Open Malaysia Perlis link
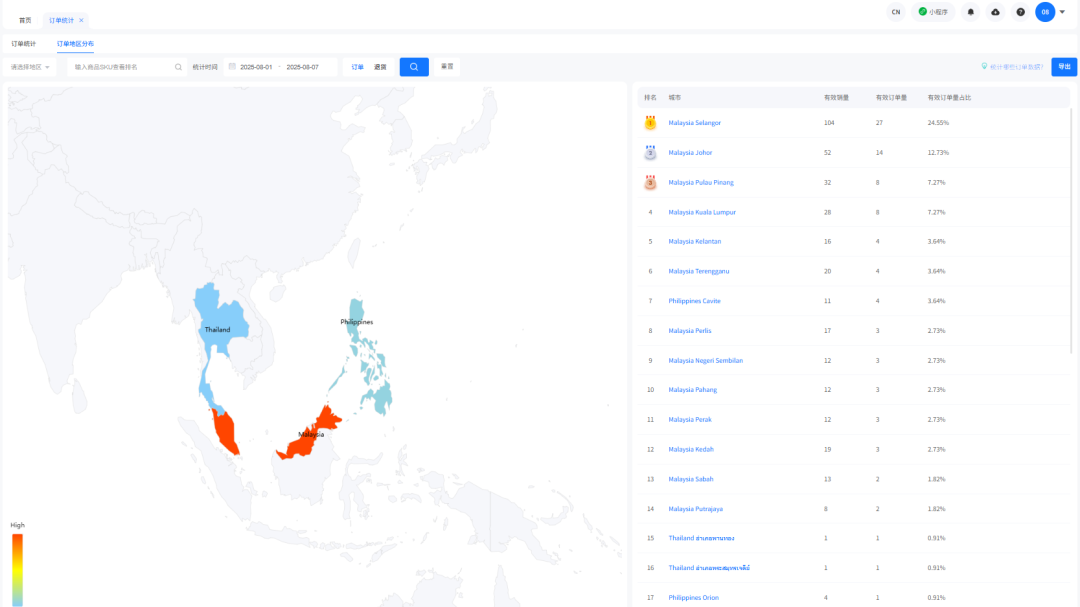 point(689,331)
